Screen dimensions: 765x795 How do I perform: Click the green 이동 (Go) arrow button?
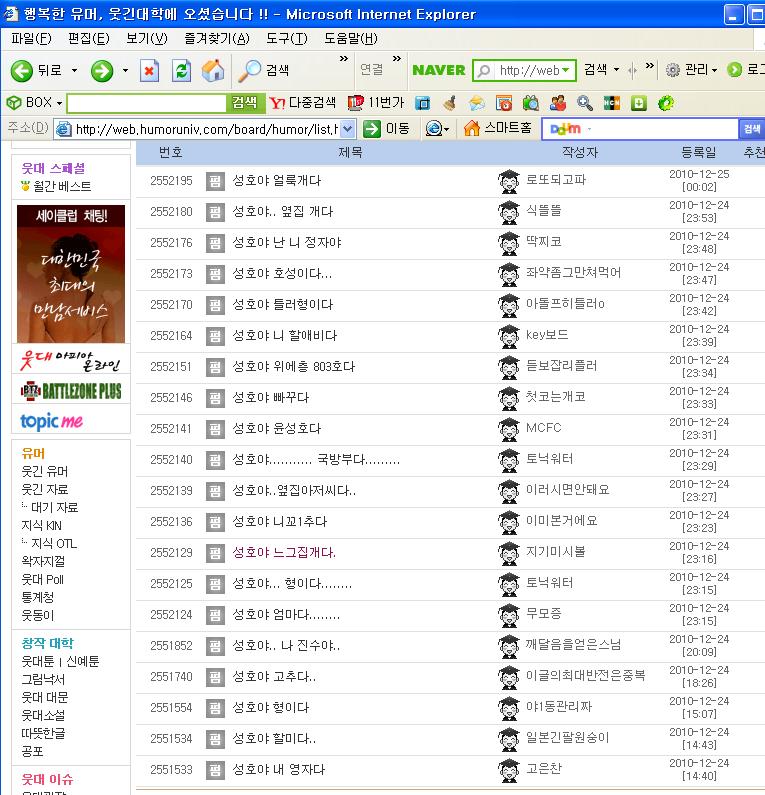tap(372, 128)
